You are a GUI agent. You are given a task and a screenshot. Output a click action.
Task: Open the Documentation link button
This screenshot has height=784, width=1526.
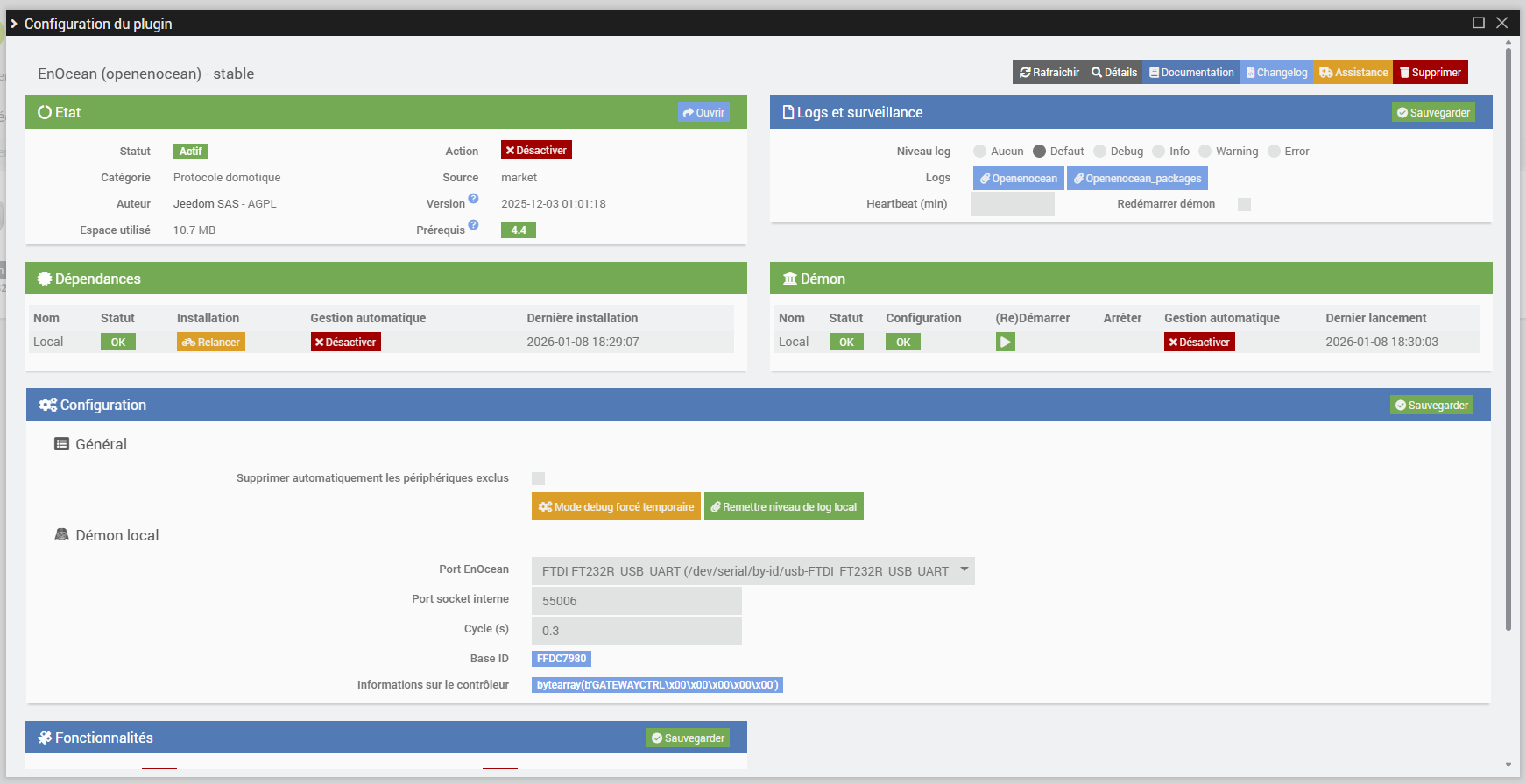(x=1191, y=73)
